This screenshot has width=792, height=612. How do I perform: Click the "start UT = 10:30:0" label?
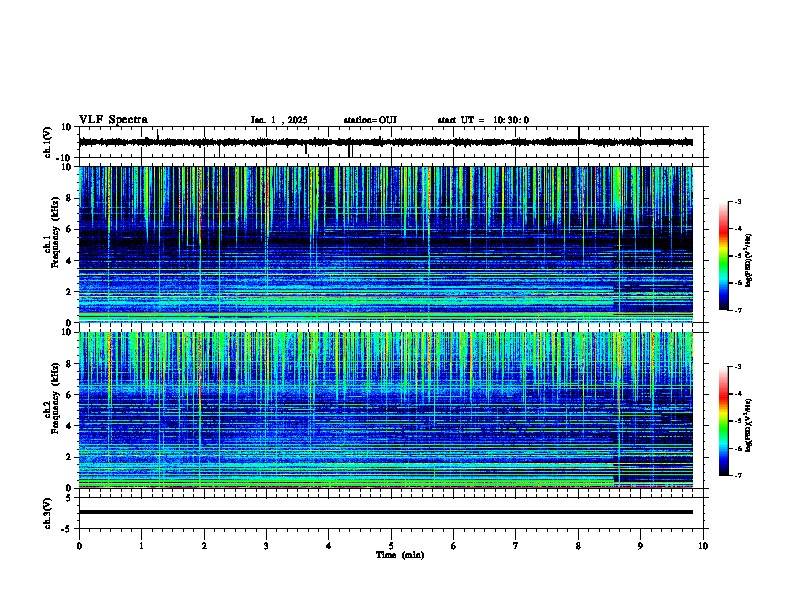pos(483,120)
